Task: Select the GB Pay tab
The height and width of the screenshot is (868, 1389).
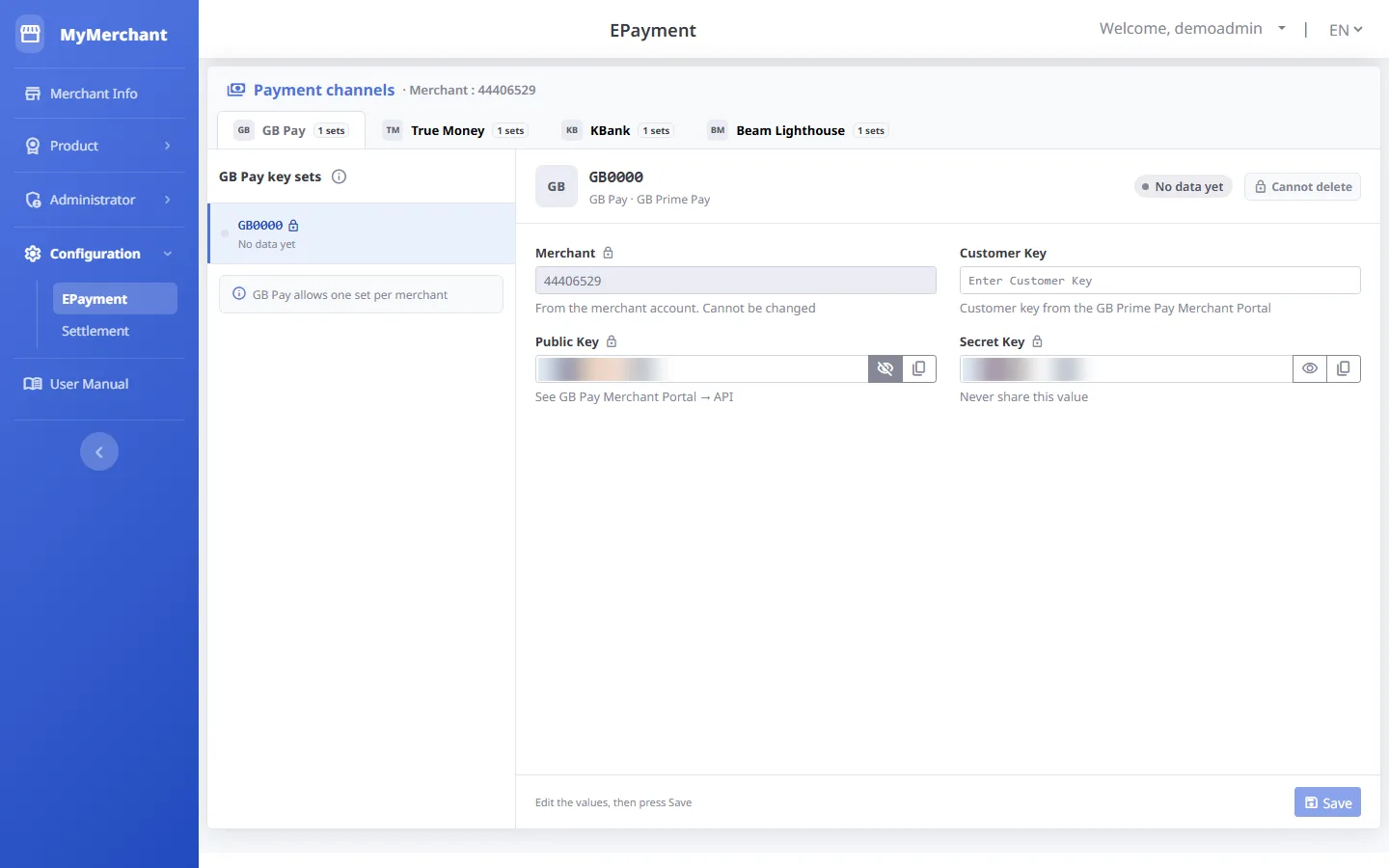Action: (x=291, y=130)
